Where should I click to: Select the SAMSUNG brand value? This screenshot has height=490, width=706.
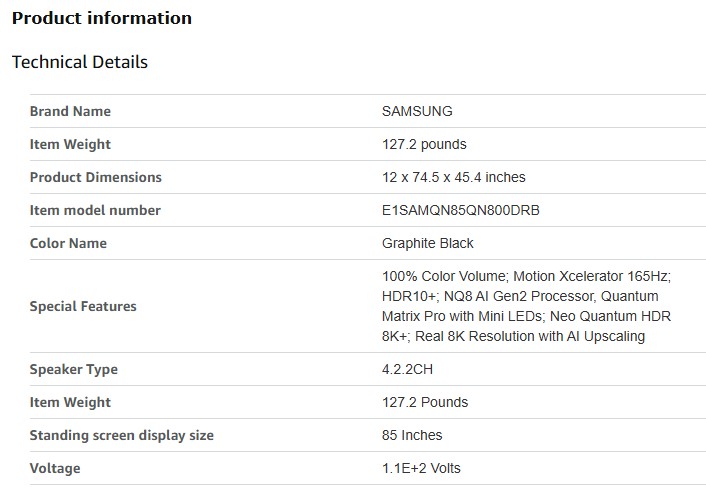coord(417,111)
